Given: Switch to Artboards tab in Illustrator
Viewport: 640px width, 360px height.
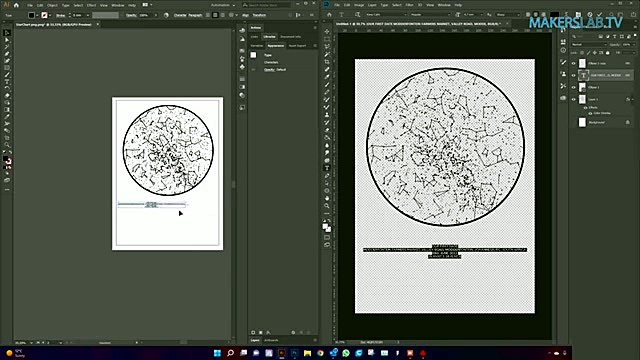Looking at the screenshot, I should [271, 340].
